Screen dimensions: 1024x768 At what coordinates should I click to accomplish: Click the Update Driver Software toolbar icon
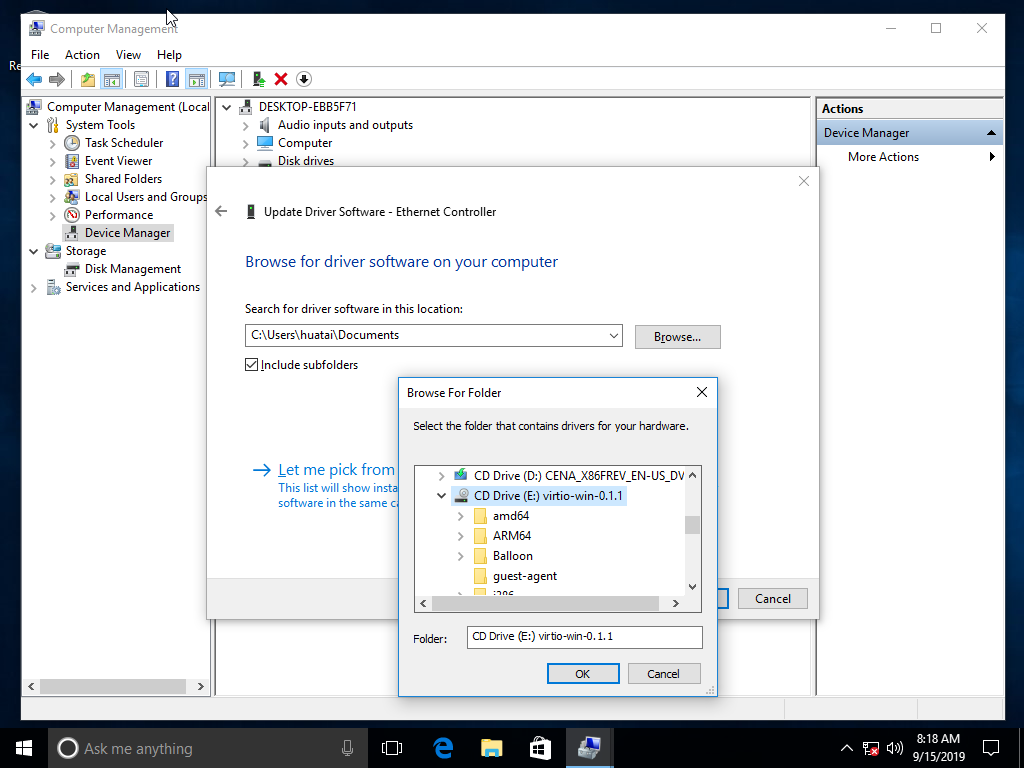pos(258,79)
